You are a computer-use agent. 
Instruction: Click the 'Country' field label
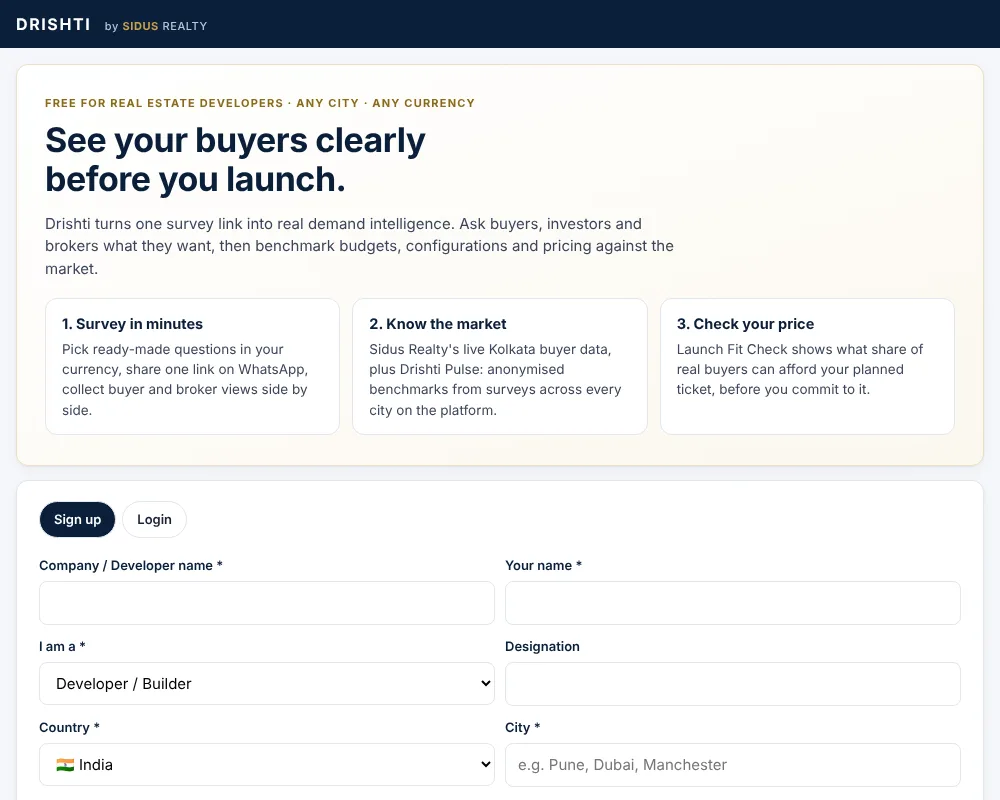[x=69, y=728]
